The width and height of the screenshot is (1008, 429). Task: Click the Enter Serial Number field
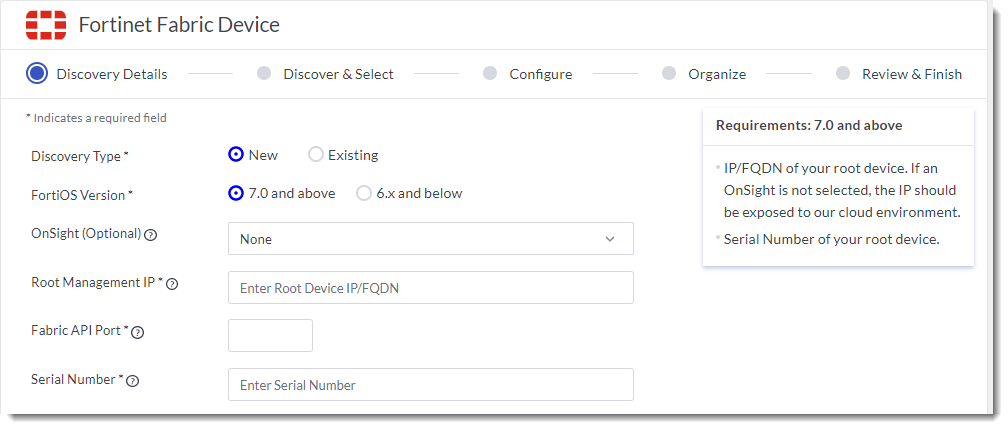click(x=430, y=385)
